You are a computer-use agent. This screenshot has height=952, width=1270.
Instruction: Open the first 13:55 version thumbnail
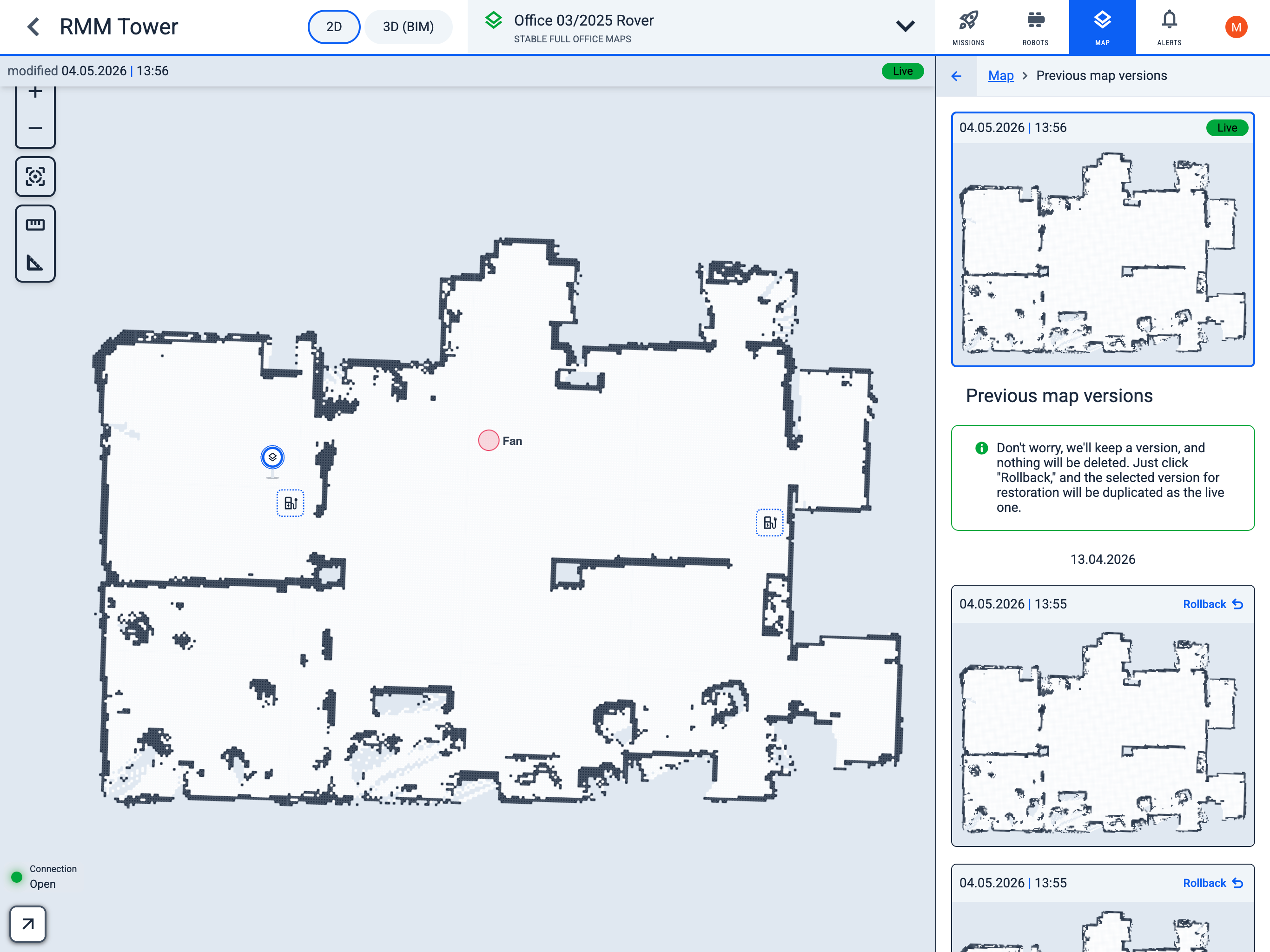tap(1102, 734)
